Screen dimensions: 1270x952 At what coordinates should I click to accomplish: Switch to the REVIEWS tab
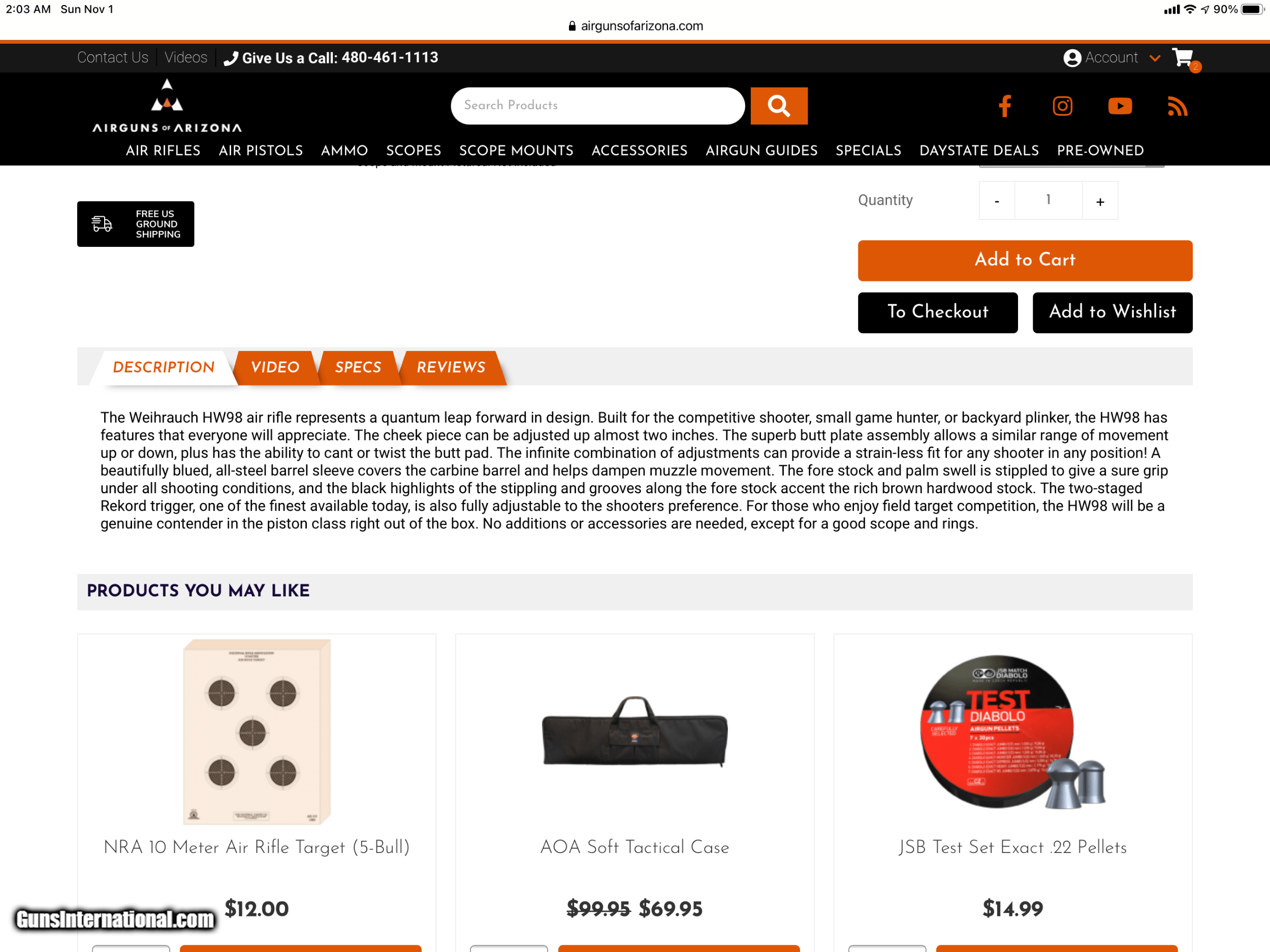(451, 367)
